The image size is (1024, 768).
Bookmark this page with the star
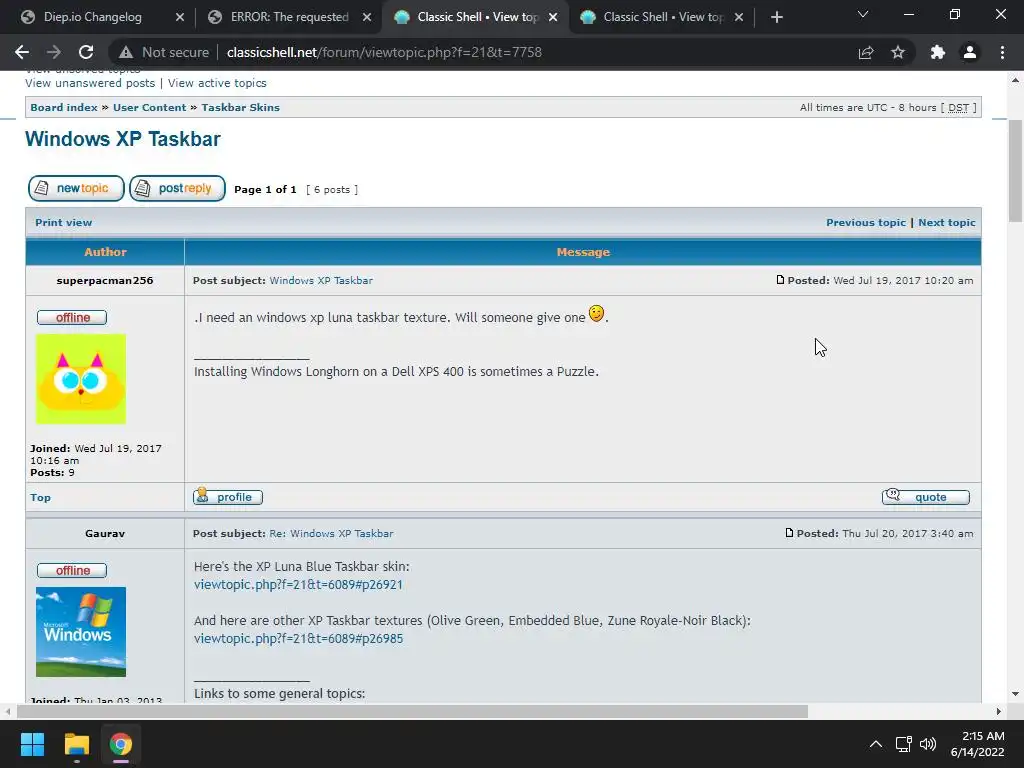tap(898, 52)
